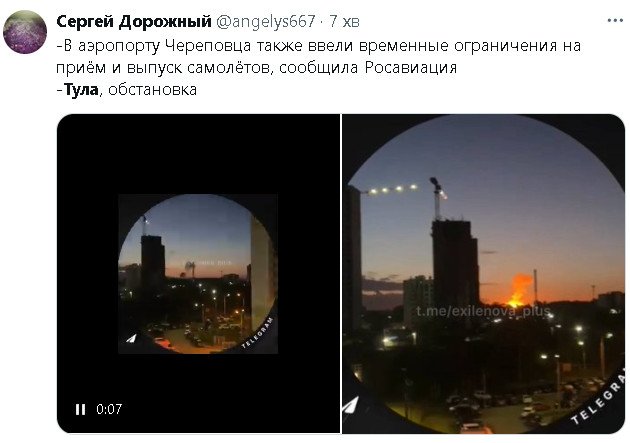Screen dimensions: 630x443
Task: Click the word Росавиация in tweet text
Action: [x=411, y=67]
